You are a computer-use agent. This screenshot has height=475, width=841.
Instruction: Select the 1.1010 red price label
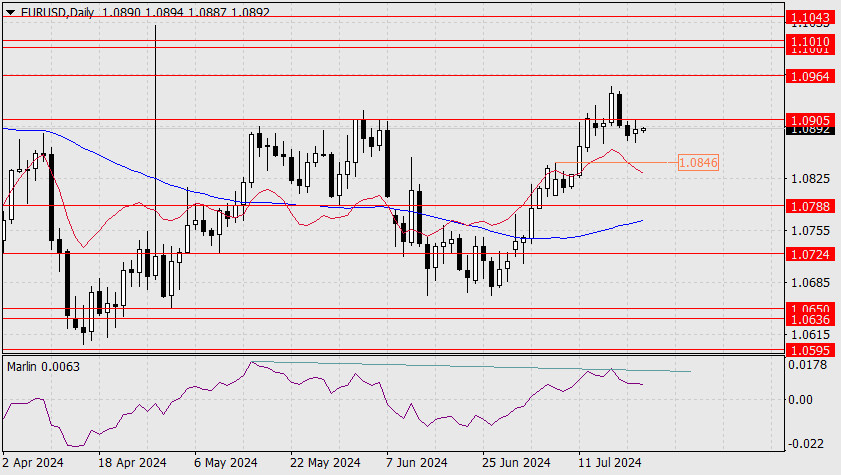[x=810, y=41]
